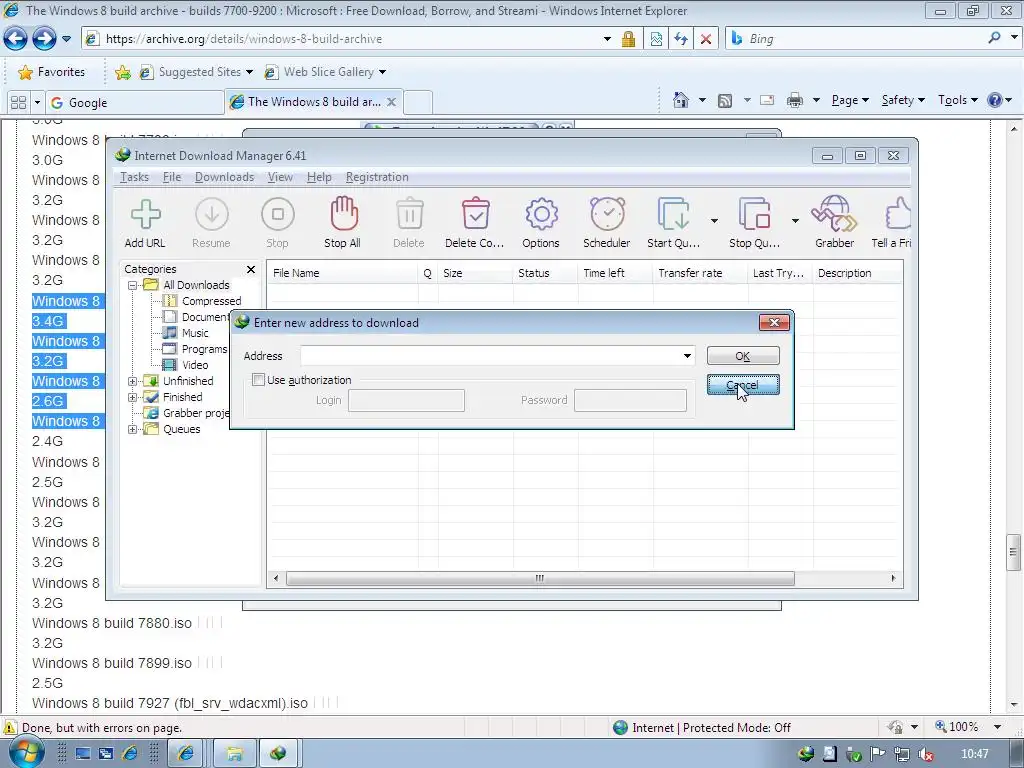Open the Favorites star button
The height and width of the screenshot is (768, 1024).
(x=52, y=72)
